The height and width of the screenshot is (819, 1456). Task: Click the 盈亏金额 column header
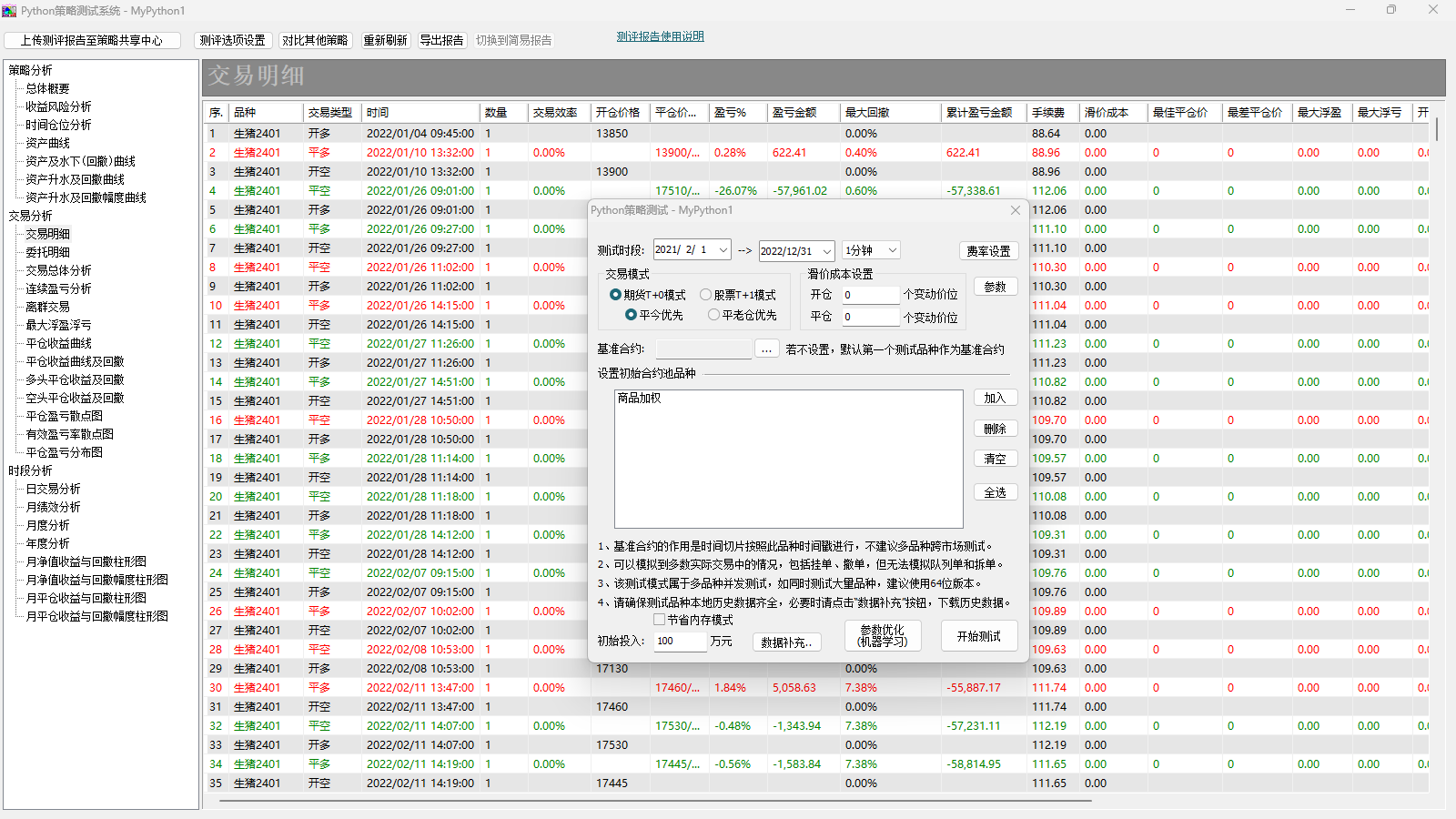(x=794, y=113)
